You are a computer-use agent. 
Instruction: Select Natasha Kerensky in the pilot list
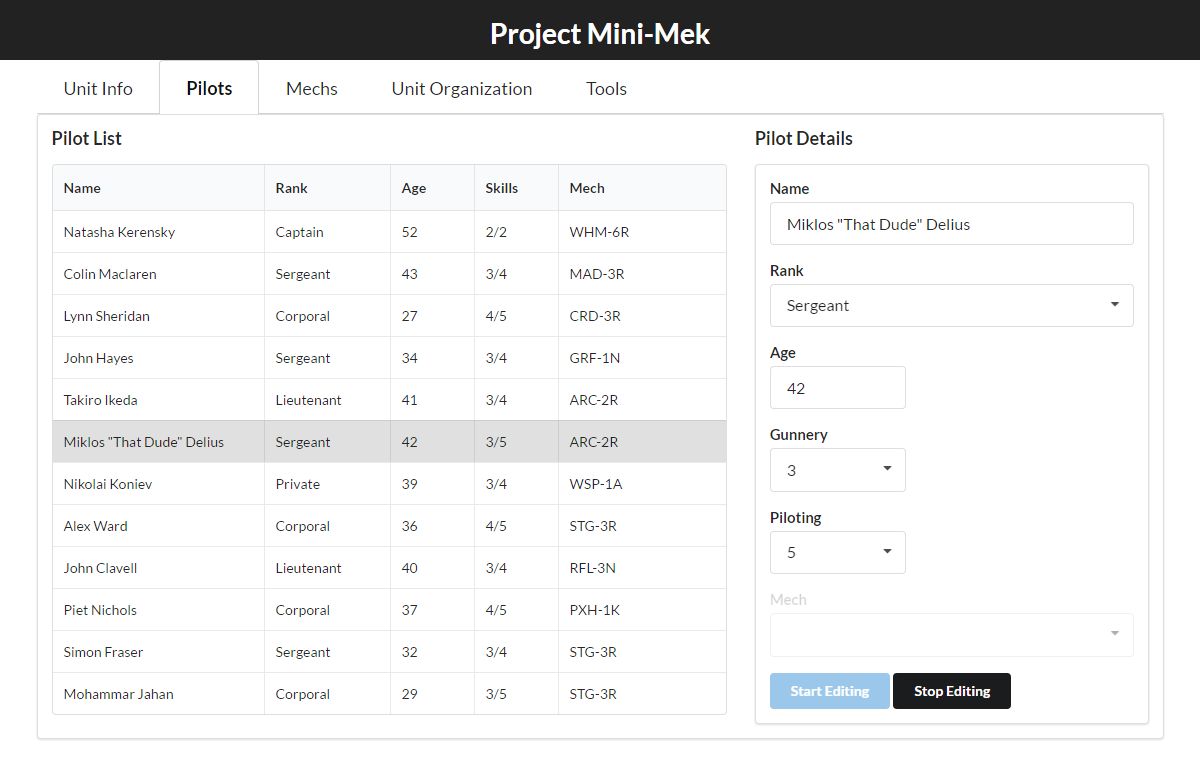pyautogui.click(x=390, y=232)
